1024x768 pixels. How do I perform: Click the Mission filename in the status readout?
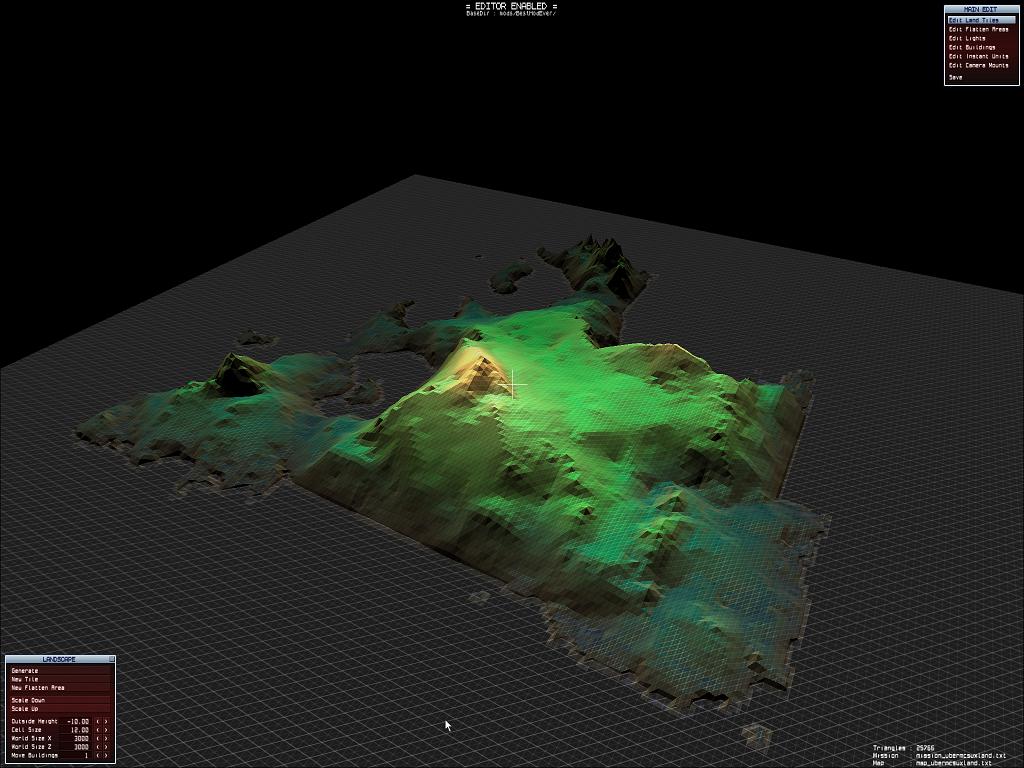click(x=961, y=756)
